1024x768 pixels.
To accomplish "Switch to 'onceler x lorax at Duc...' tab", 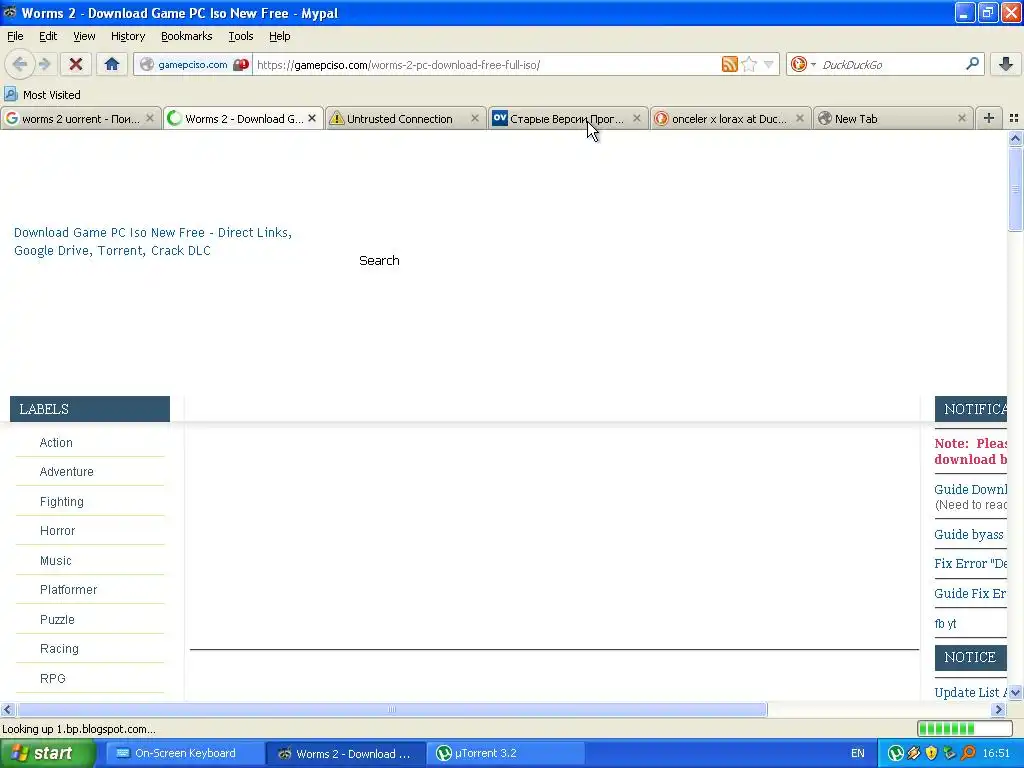I will [730, 118].
